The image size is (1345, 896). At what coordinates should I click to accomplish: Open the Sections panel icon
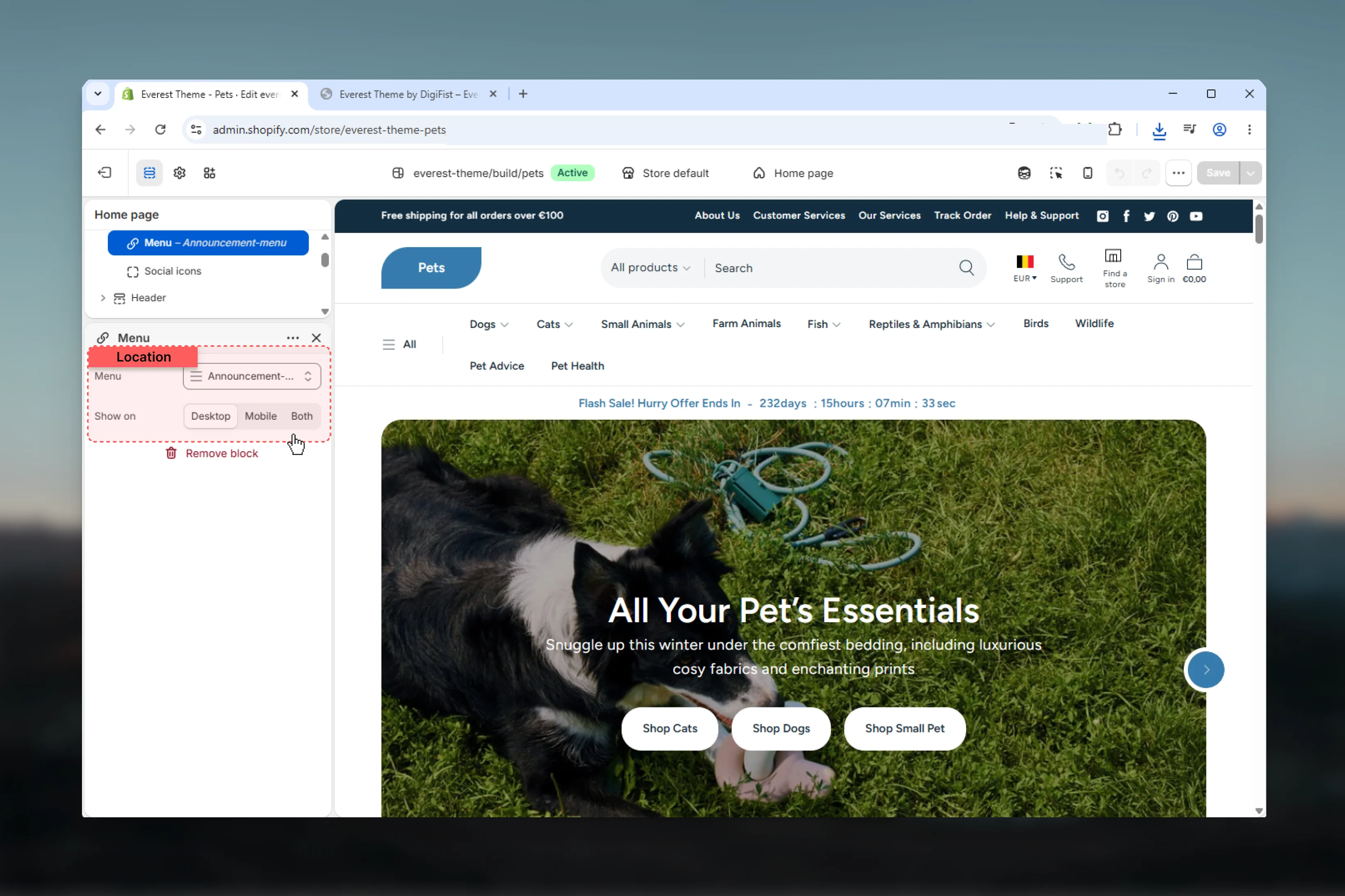[x=149, y=173]
